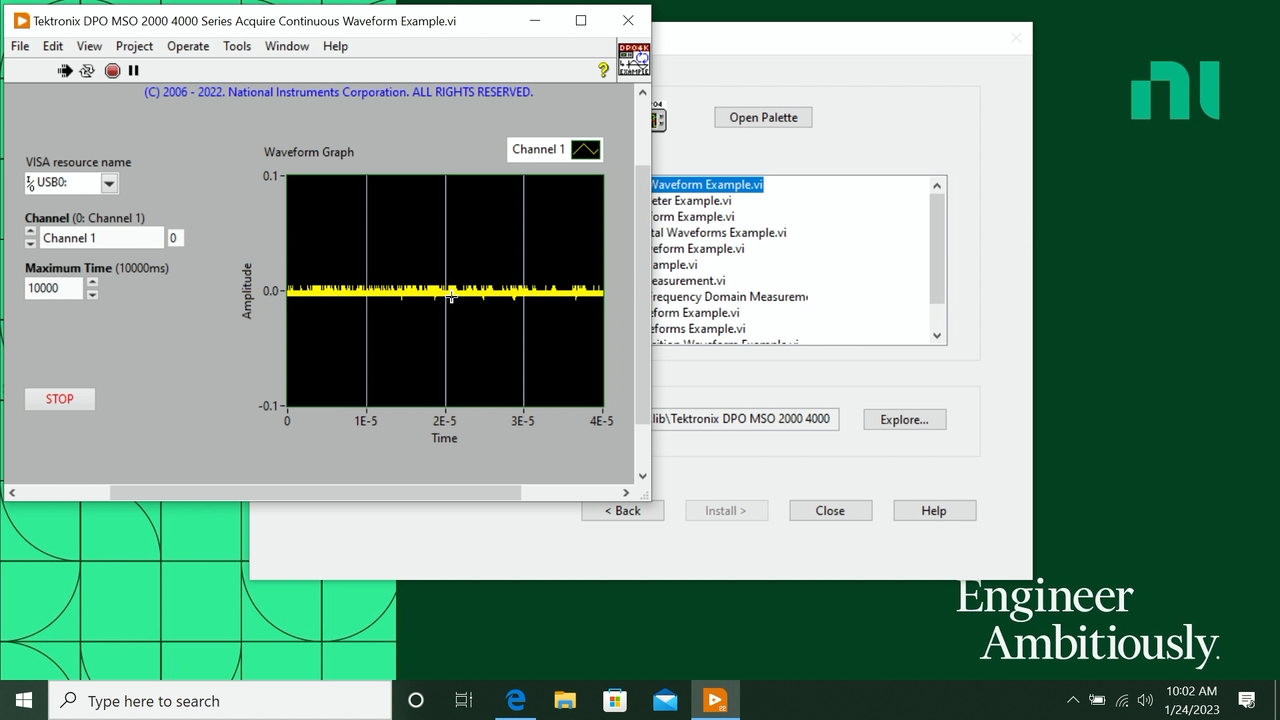The height and width of the screenshot is (720, 1280).
Task: Click the Run arrow toolbar icon
Action: click(x=65, y=70)
